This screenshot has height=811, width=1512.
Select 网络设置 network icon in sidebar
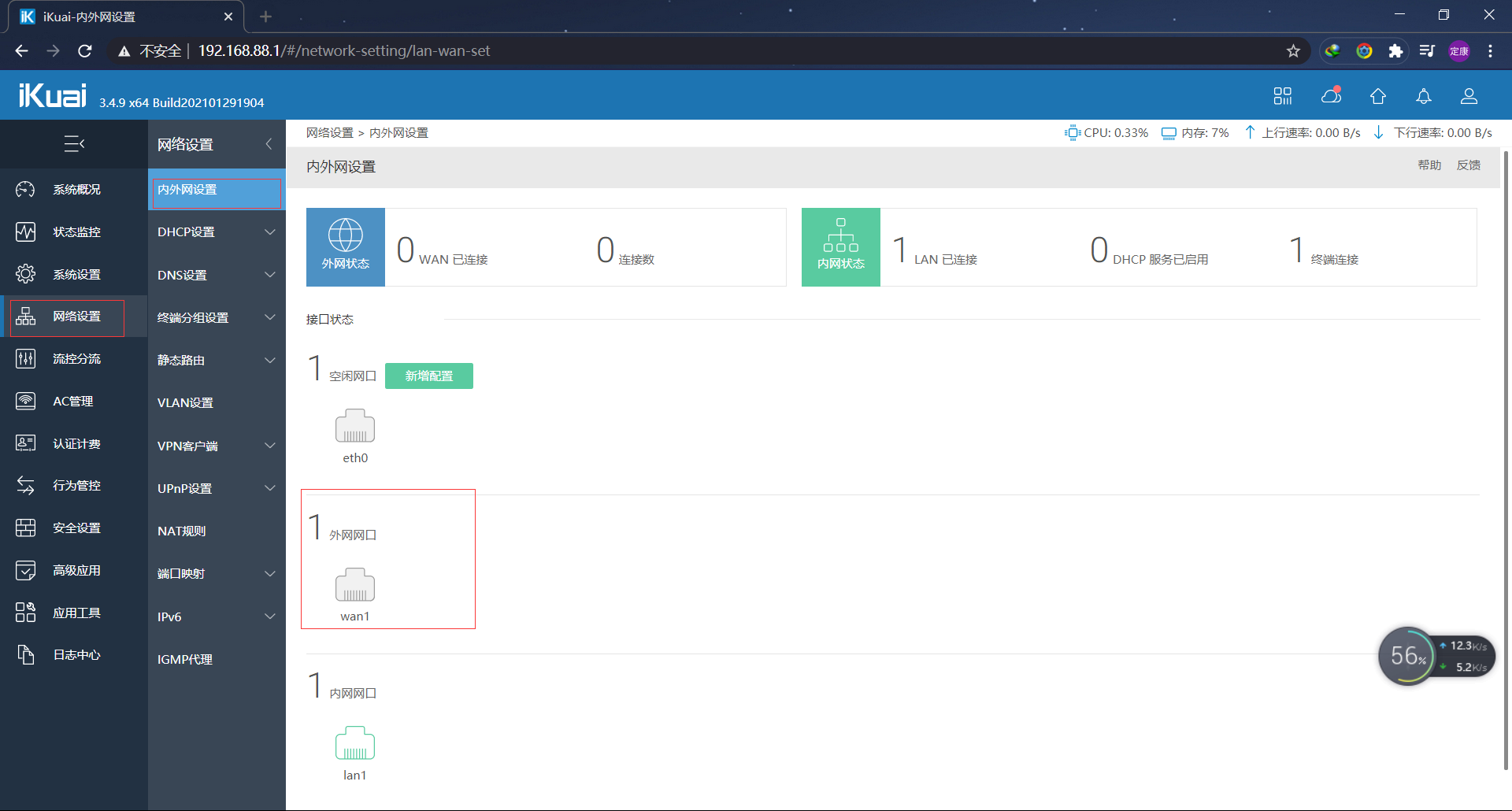[25, 316]
